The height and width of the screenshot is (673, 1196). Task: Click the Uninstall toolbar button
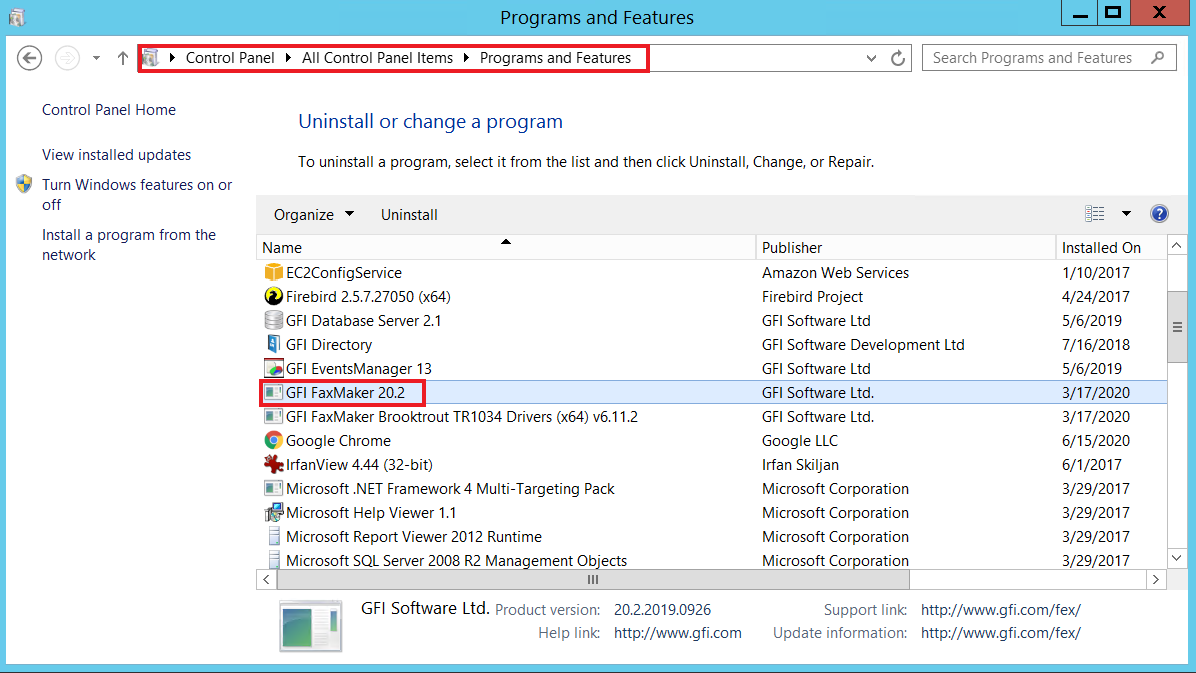tap(409, 214)
